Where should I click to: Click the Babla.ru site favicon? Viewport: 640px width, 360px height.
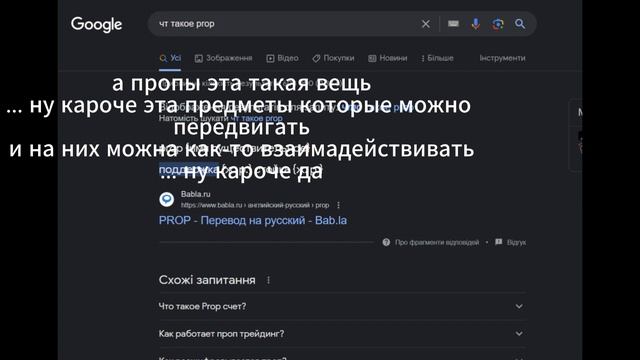(167, 199)
